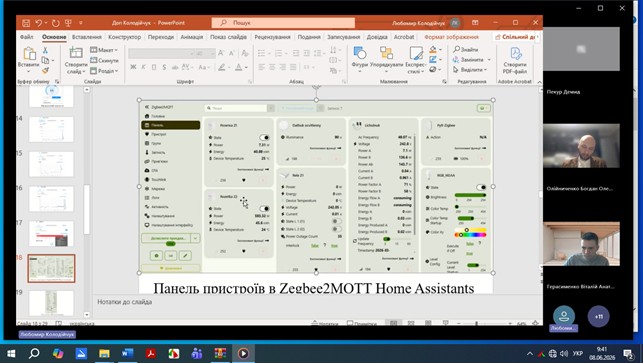Click the Shapes (Фігури) icon
Image resolution: width=643 pixels, height=363 pixels.
pyautogui.click(x=360, y=53)
